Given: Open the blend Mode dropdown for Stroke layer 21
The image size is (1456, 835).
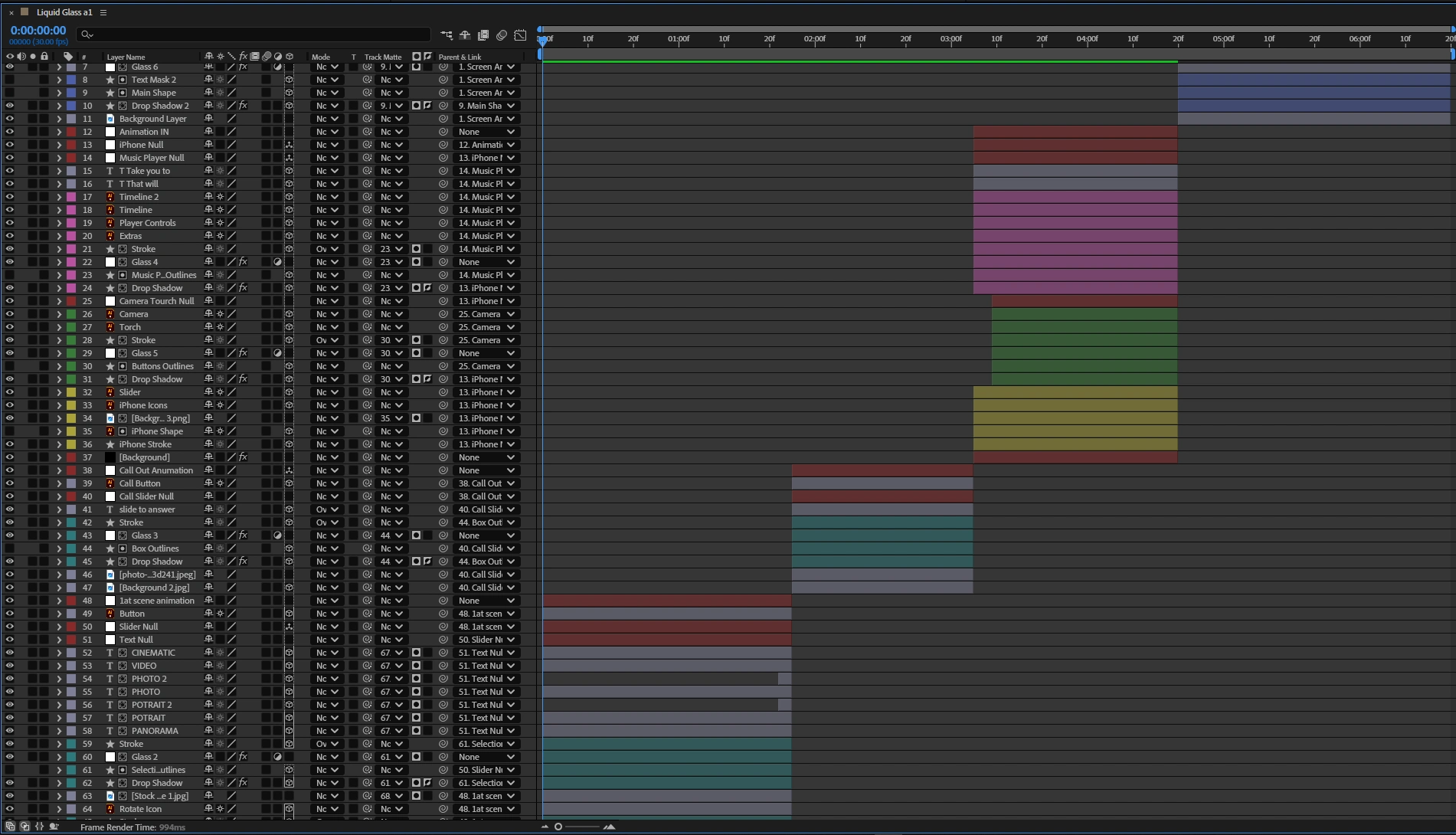Looking at the screenshot, I should (327, 249).
